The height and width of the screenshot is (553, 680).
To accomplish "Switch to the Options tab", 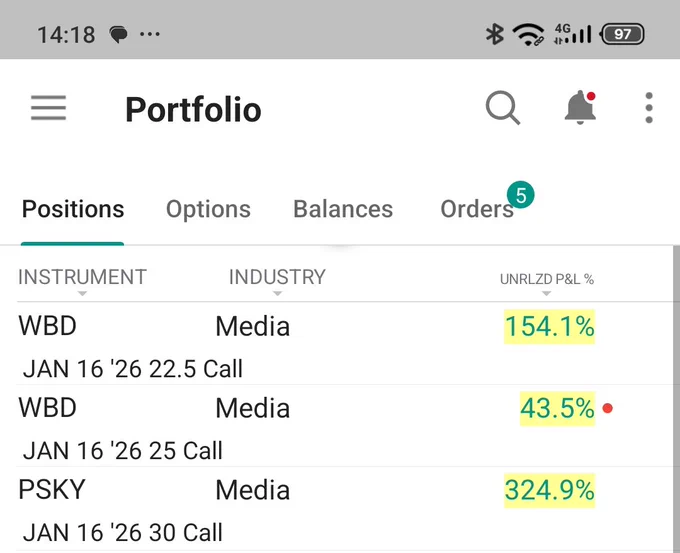I will pos(208,209).
